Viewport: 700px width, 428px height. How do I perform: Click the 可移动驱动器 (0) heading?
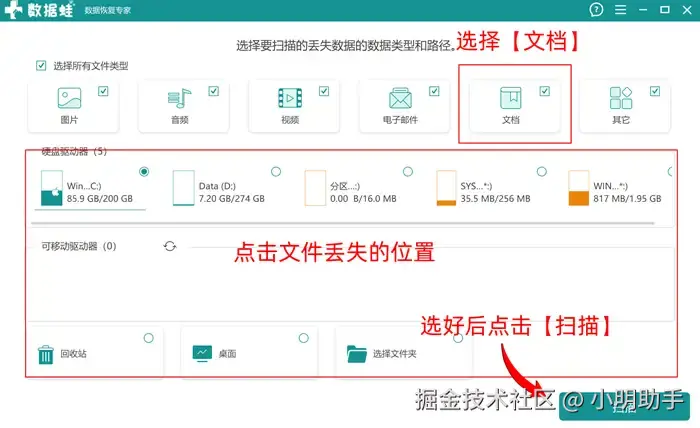pyautogui.click(x=79, y=246)
